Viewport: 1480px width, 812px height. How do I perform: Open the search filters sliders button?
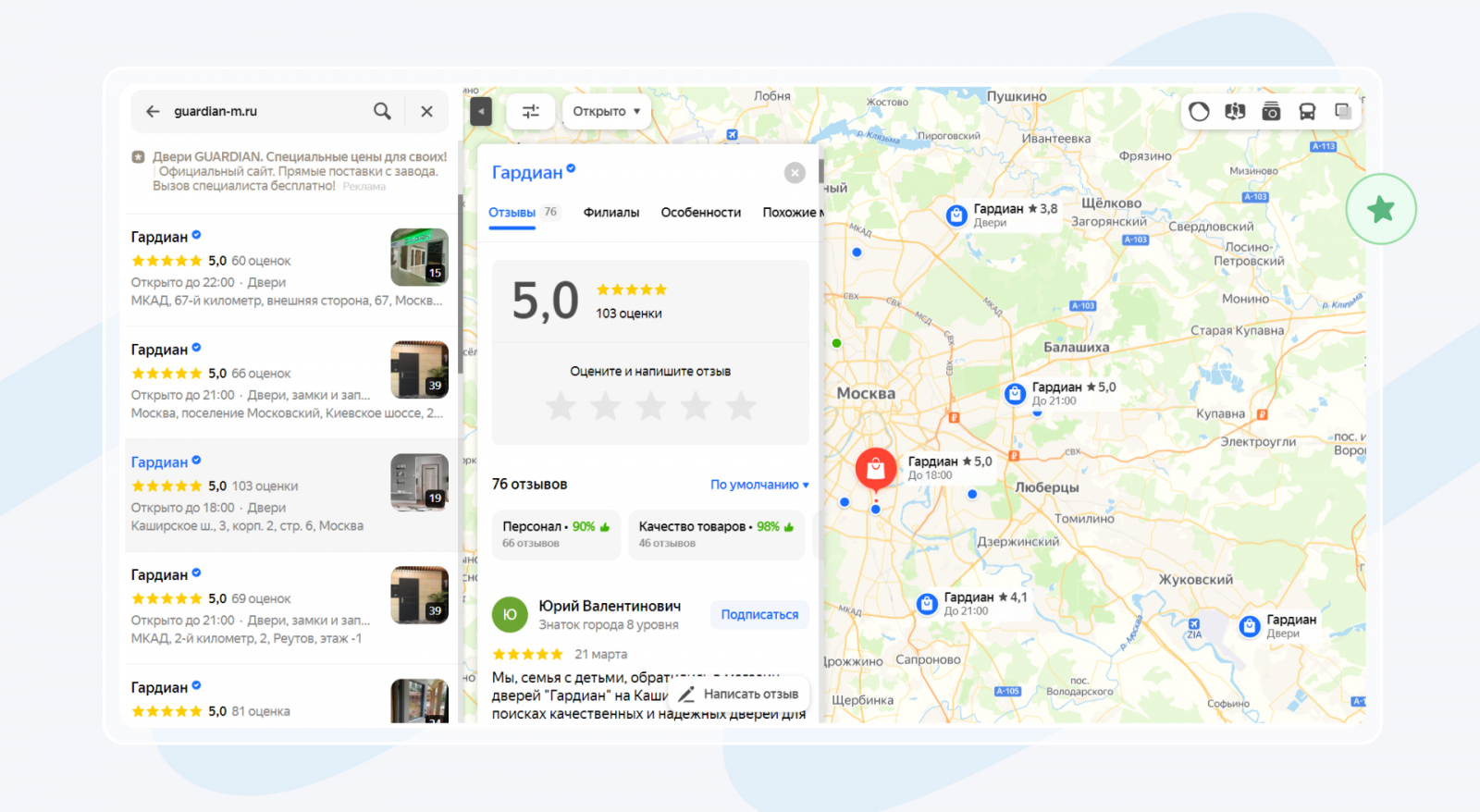[x=531, y=111]
